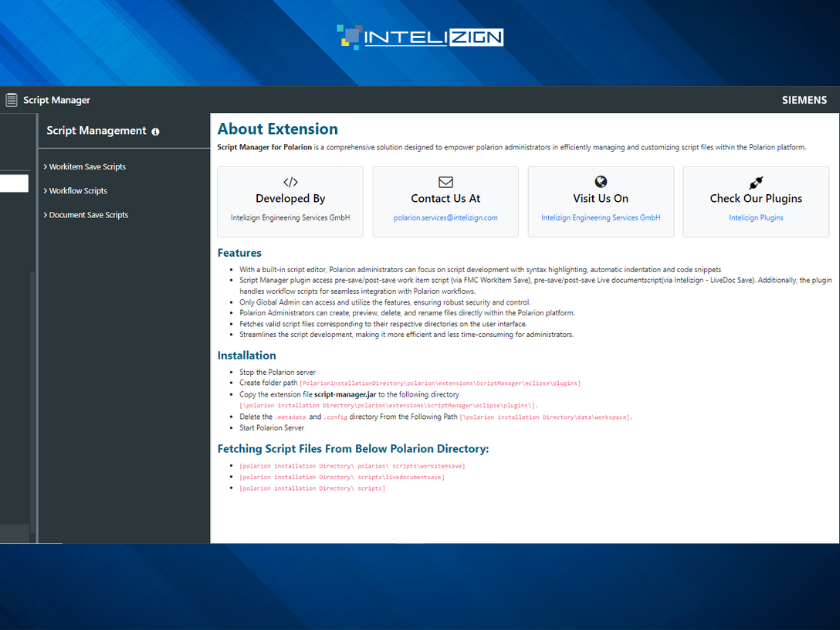Image resolution: width=840 pixels, height=630 pixels.
Task: Visit the Intelizign Engineering Services GmbH link
Action: 601,217
